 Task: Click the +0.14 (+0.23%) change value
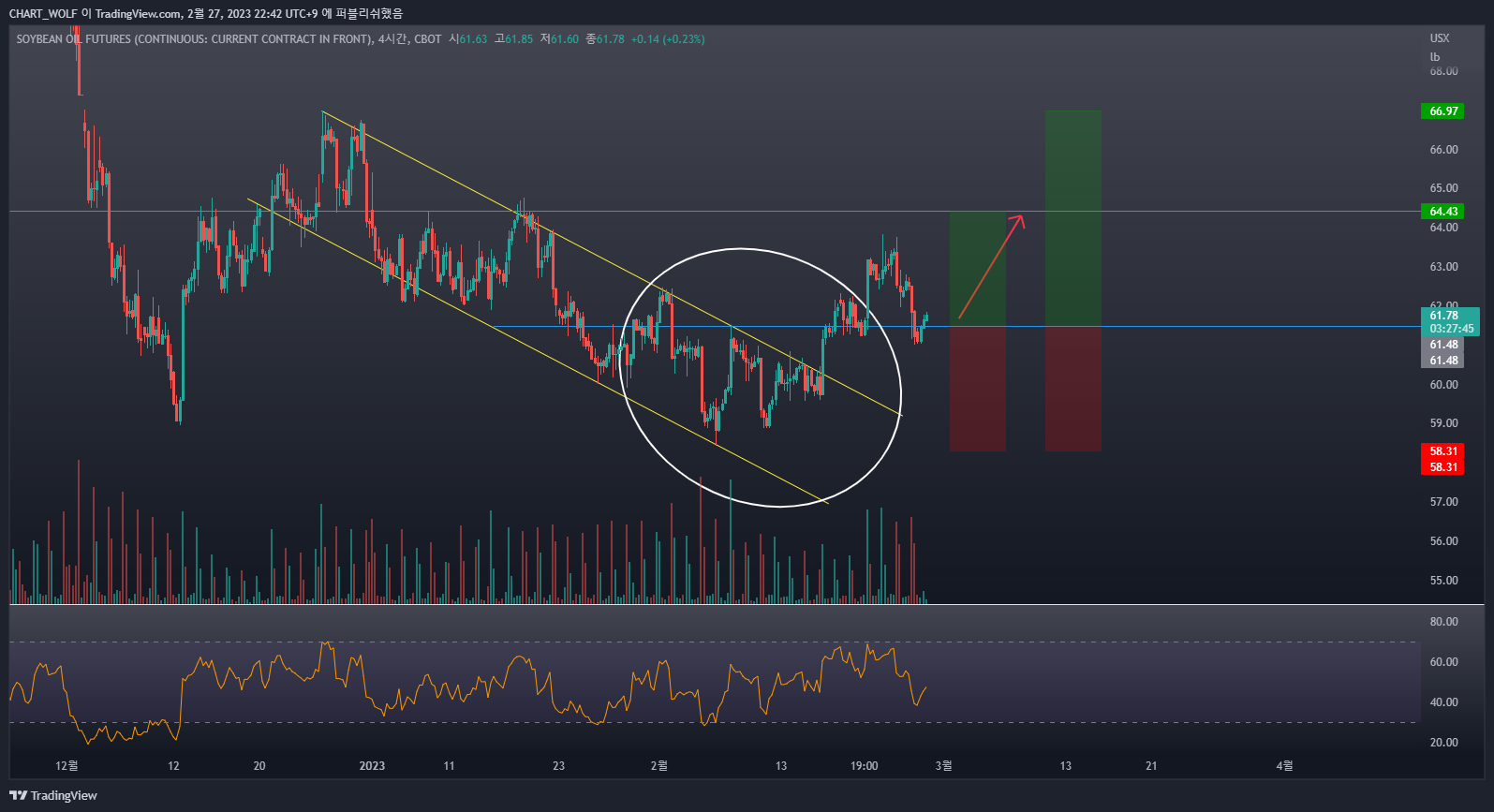click(x=668, y=39)
